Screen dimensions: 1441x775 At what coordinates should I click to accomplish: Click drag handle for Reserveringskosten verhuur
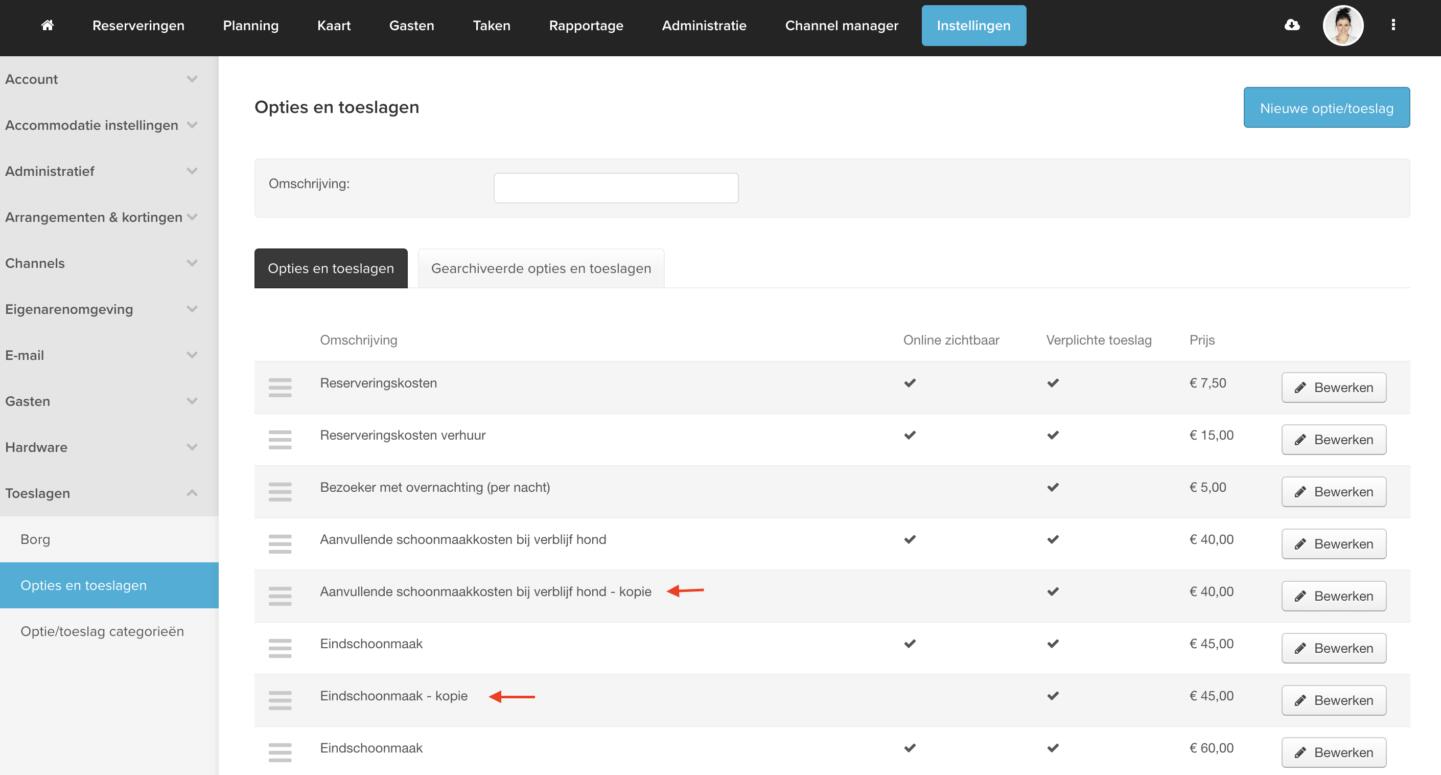point(280,440)
